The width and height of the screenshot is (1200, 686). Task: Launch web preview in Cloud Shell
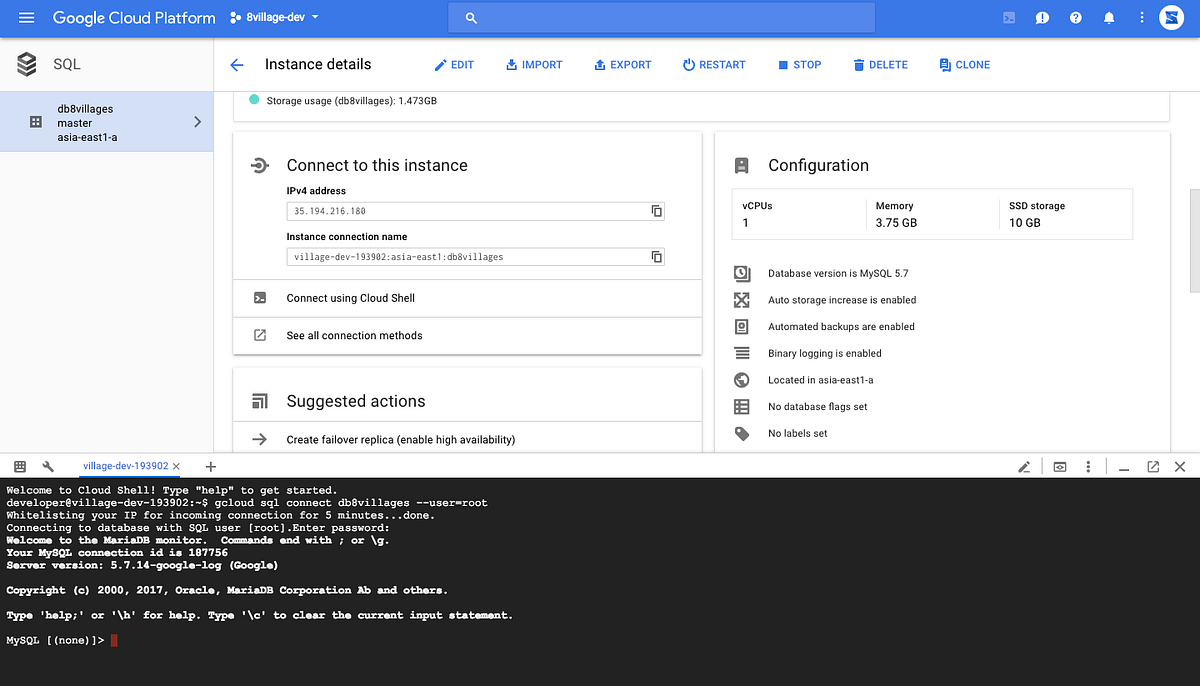click(x=1059, y=466)
